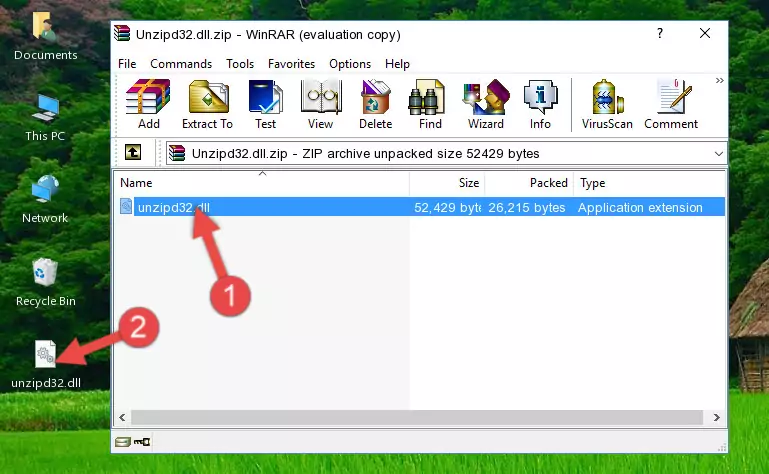Click the horizontal scrollbar left arrow
Image resolution: width=769 pixels, height=474 pixels.
[123, 418]
